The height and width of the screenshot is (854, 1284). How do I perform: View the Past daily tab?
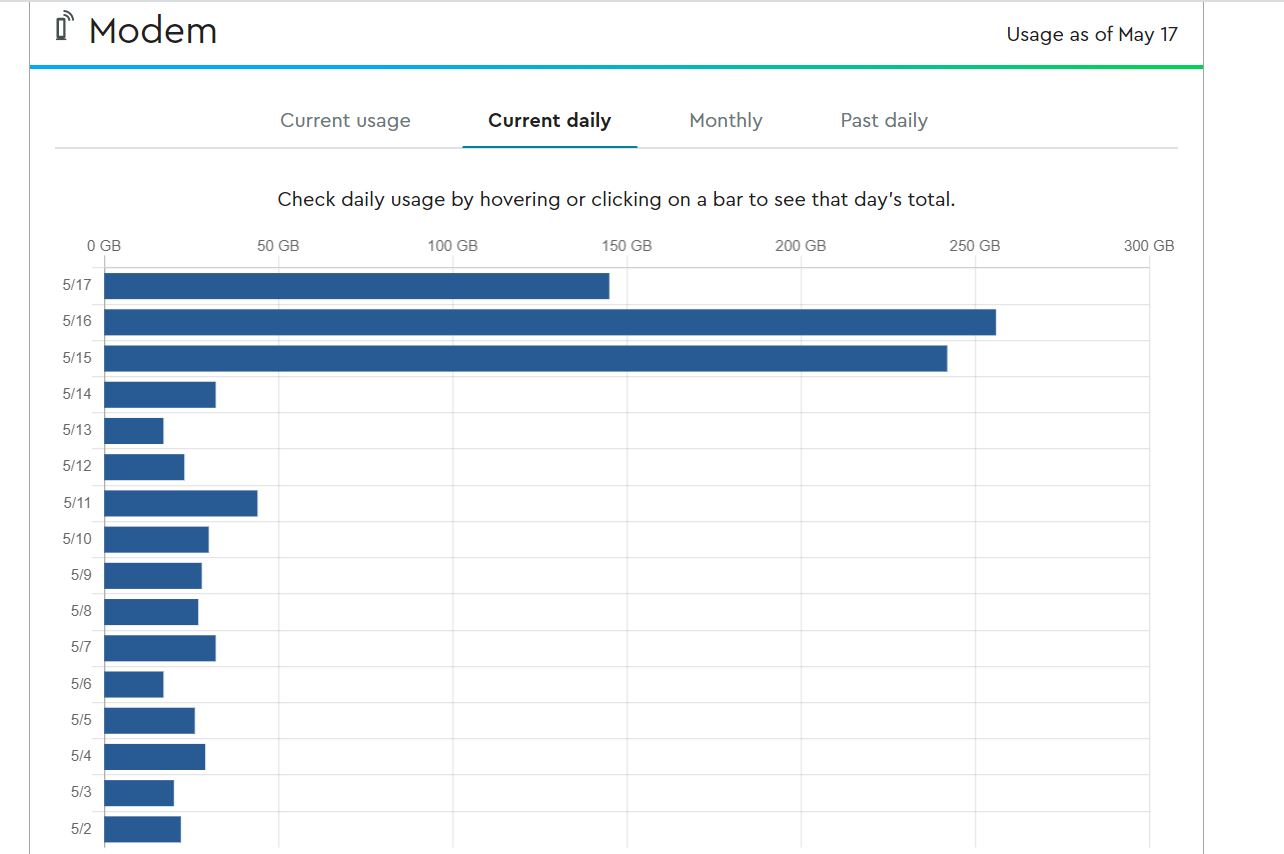pos(883,121)
